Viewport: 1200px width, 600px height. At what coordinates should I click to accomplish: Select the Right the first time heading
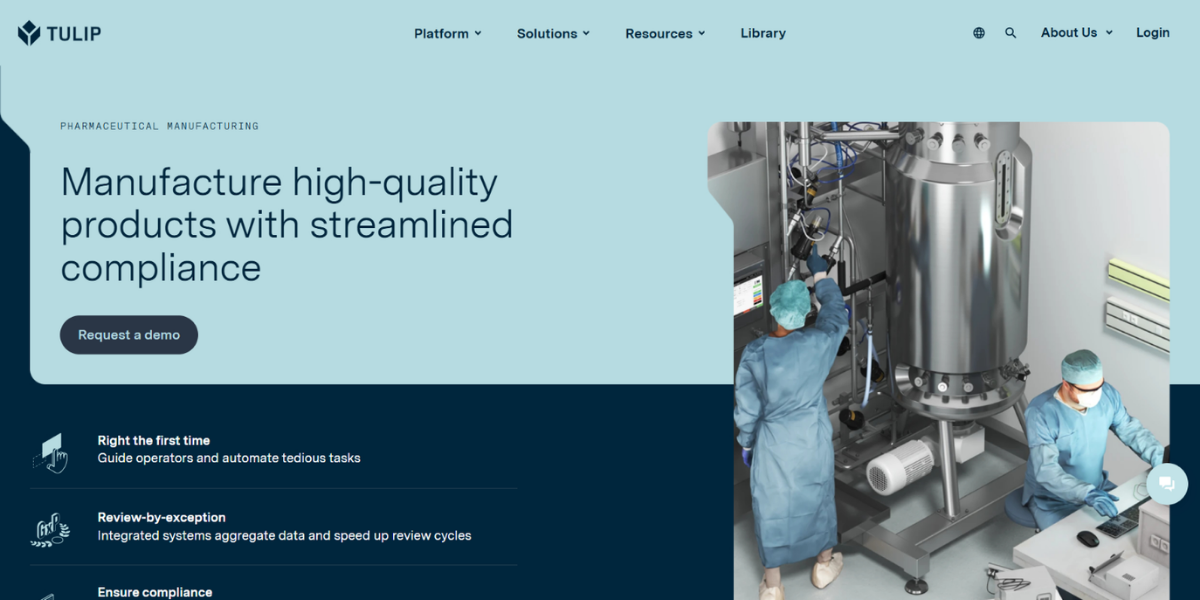tap(154, 440)
